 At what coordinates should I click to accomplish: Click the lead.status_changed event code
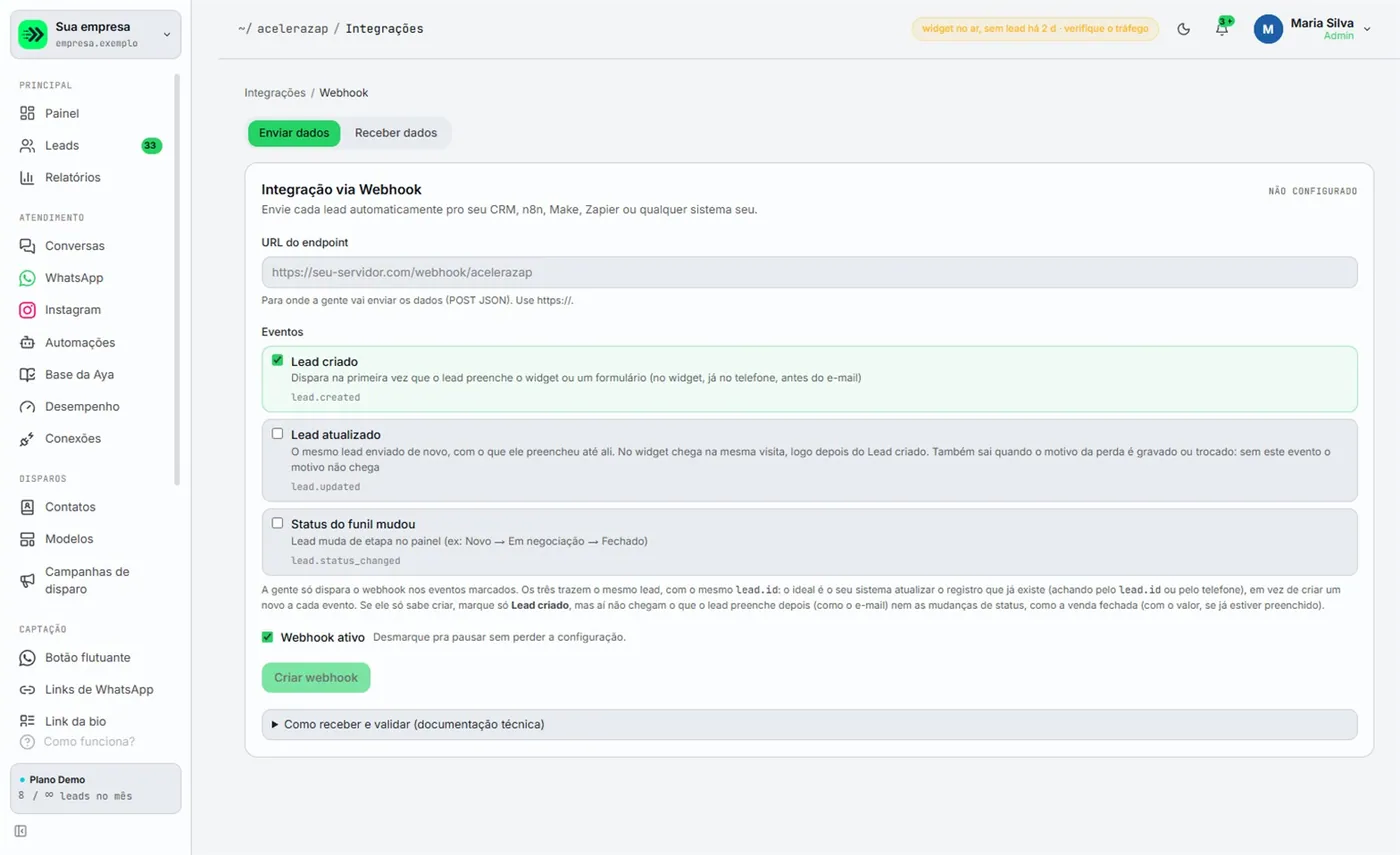click(x=346, y=561)
